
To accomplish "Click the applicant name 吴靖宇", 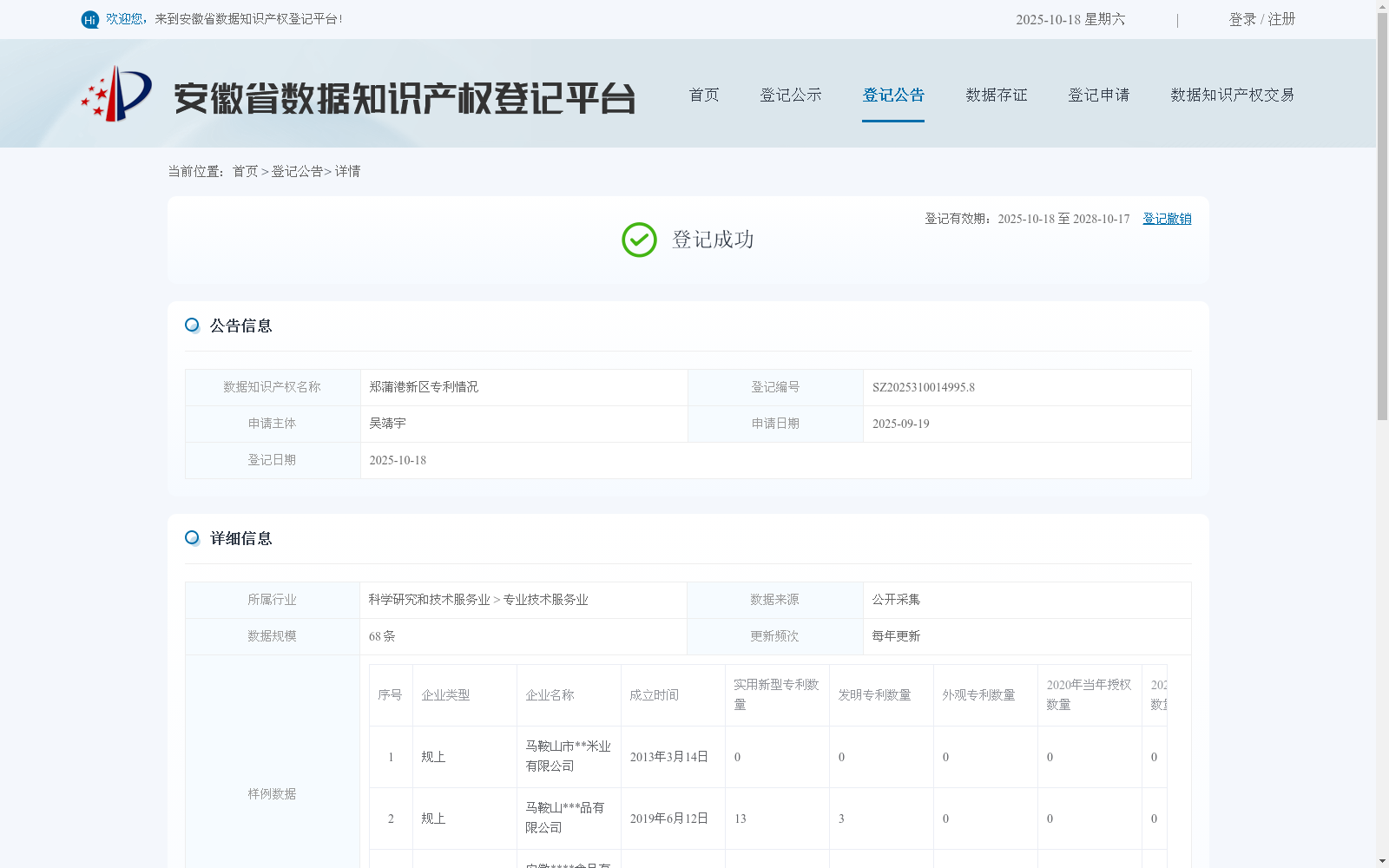I will pos(387,424).
